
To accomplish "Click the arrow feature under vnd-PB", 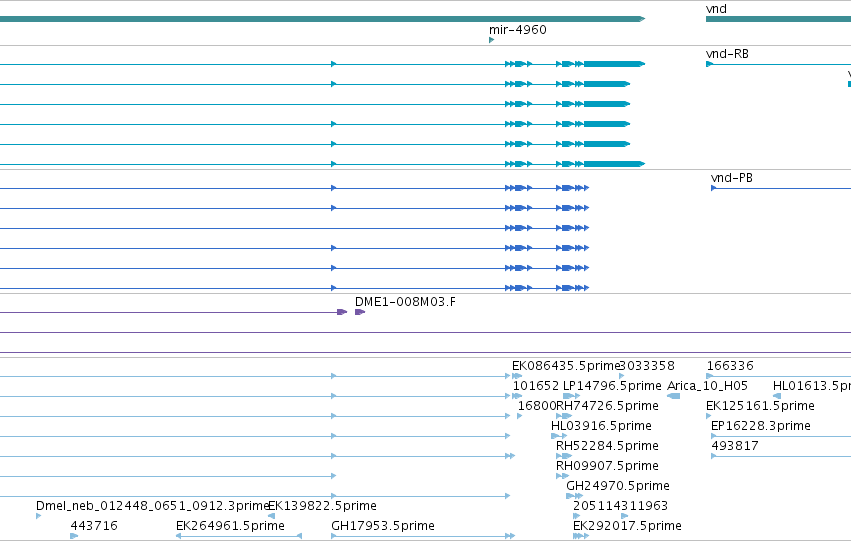I will pos(714,188).
